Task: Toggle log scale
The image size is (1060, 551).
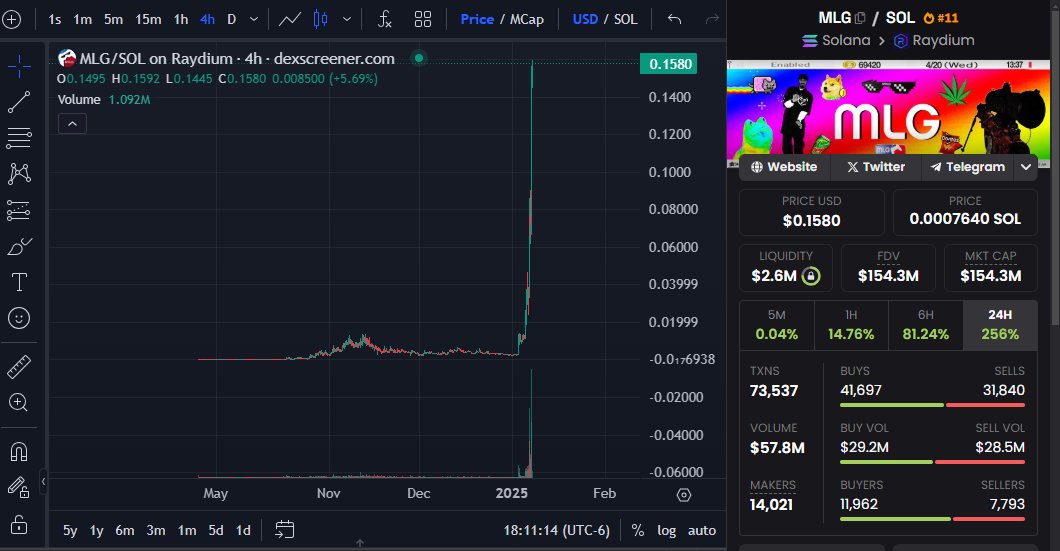Action: pos(667,531)
